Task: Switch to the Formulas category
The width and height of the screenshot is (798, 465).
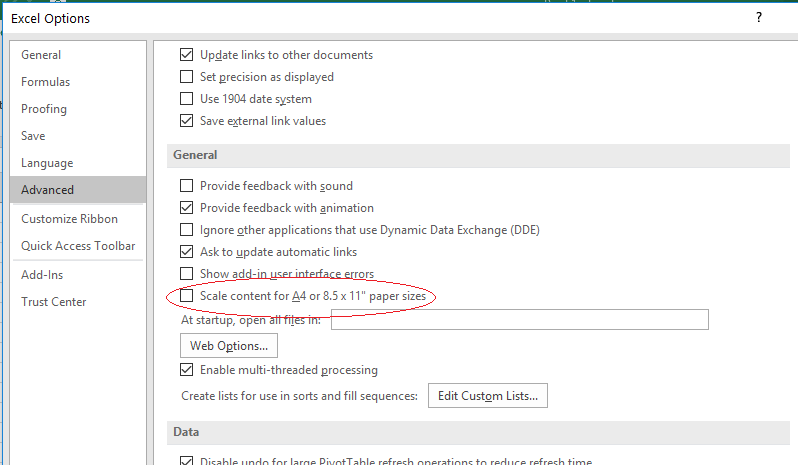Action: [x=78, y=81]
